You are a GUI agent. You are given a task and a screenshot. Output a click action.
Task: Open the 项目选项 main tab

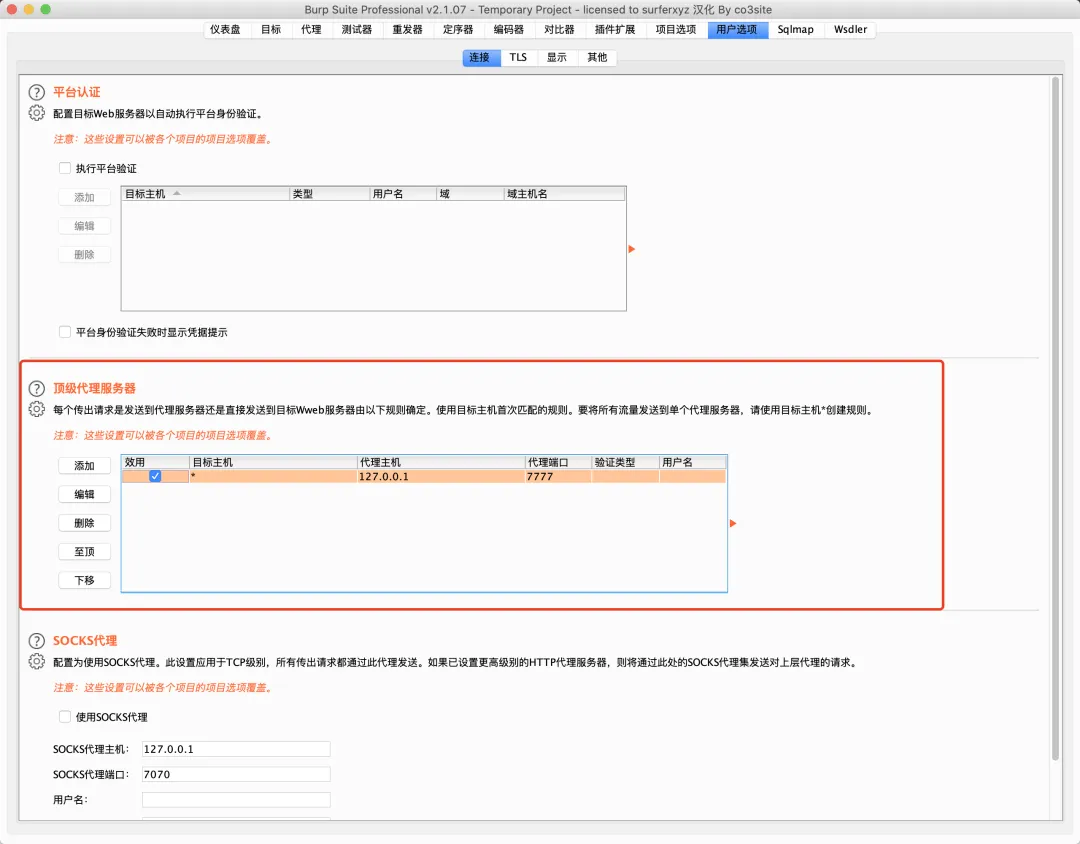click(x=676, y=30)
